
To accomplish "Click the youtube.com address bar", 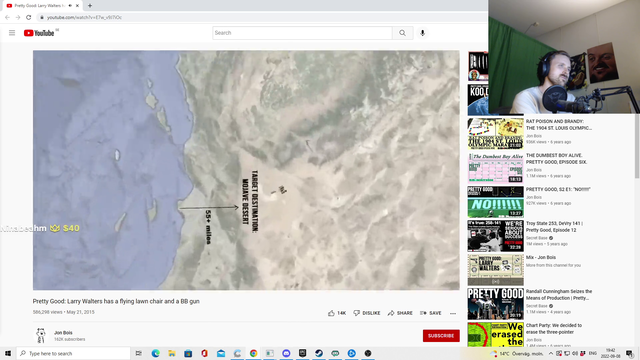I will click(x=261, y=17).
